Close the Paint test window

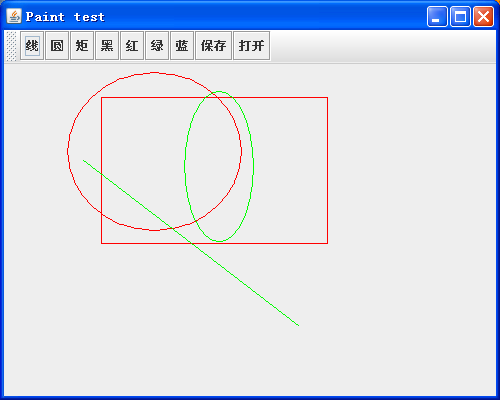483,16
